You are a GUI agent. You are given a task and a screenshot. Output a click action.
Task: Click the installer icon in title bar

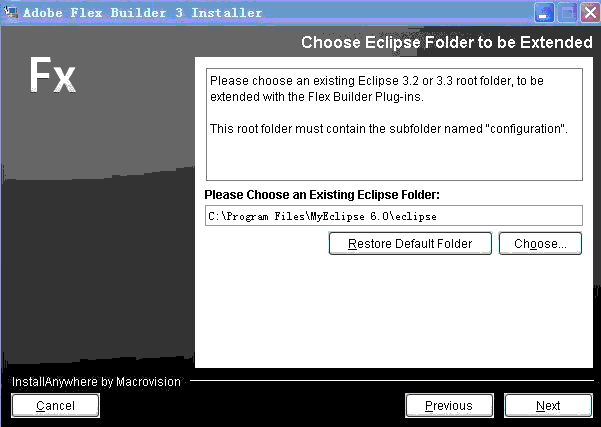[11, 11]
